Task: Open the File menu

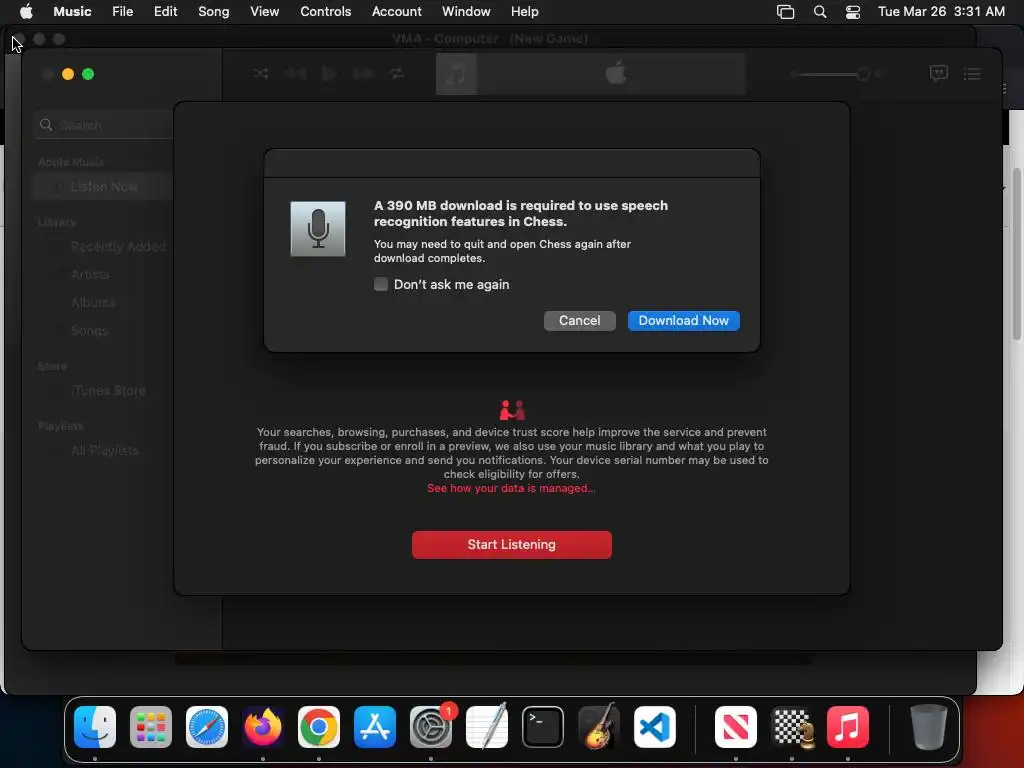Action: pos(122,12)
